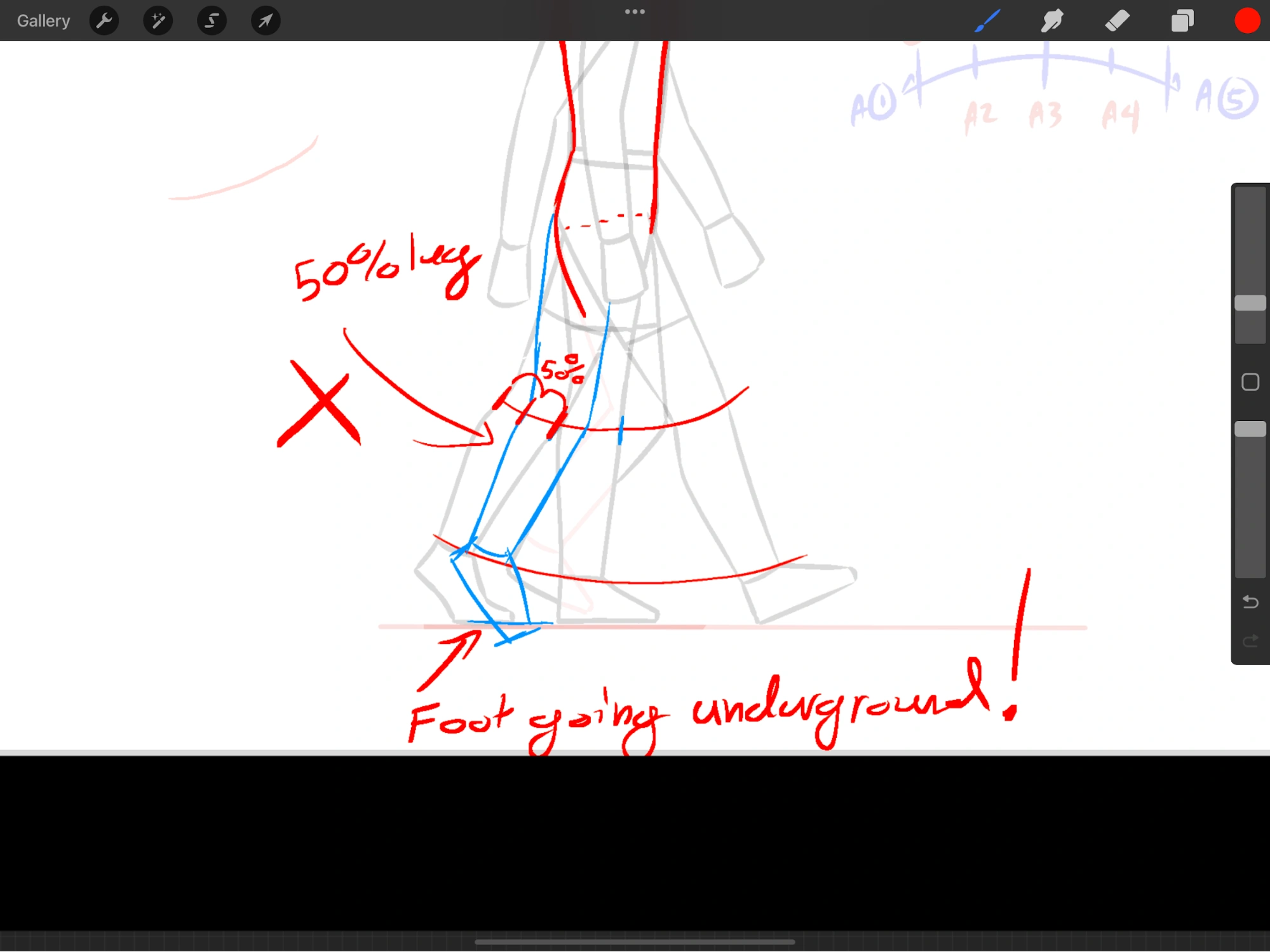Viewport: 1270px width, 952px height.
Task: Select the Smudge tool
Action: pyautogui.click(x=1052, y=21)
